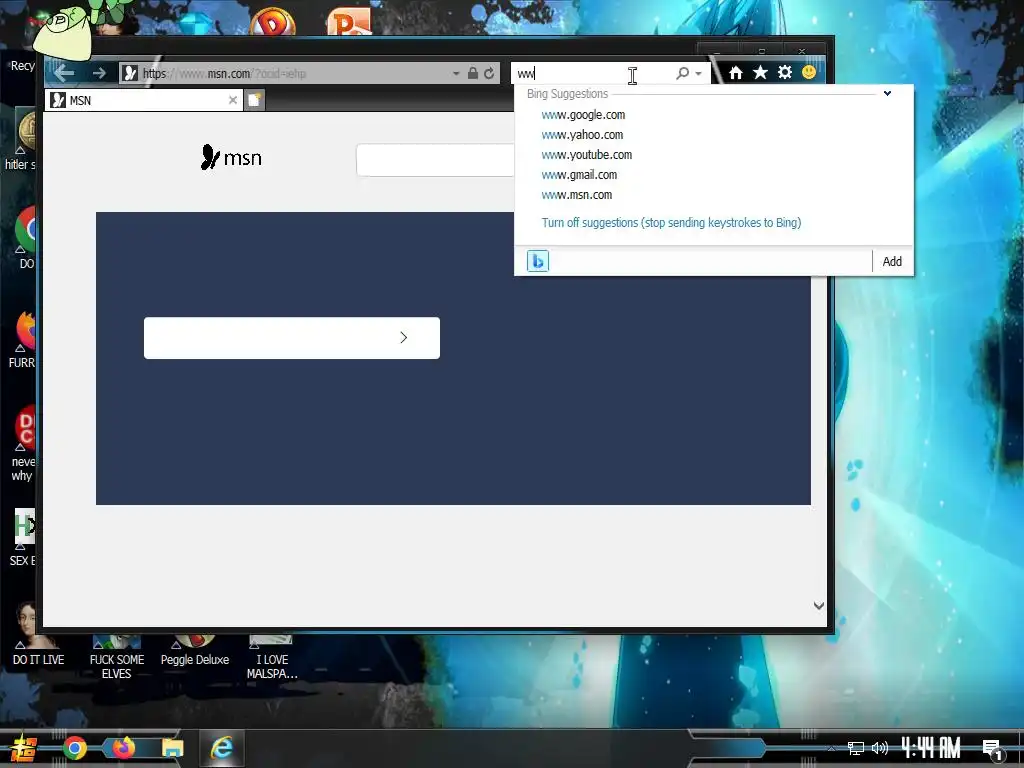
Task: Click the white banner box with arrow
Action: pyautogui.click(x=292, y=338)
